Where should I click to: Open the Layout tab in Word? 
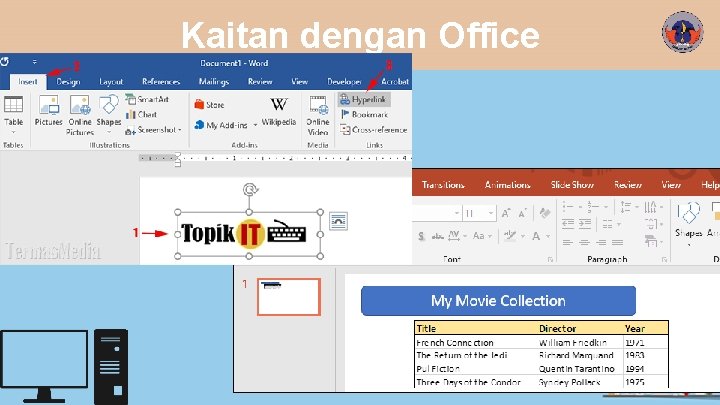(x=111, y=82)
